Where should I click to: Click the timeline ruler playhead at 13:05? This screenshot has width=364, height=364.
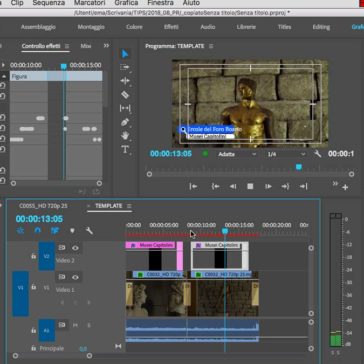tap(225, 231)
